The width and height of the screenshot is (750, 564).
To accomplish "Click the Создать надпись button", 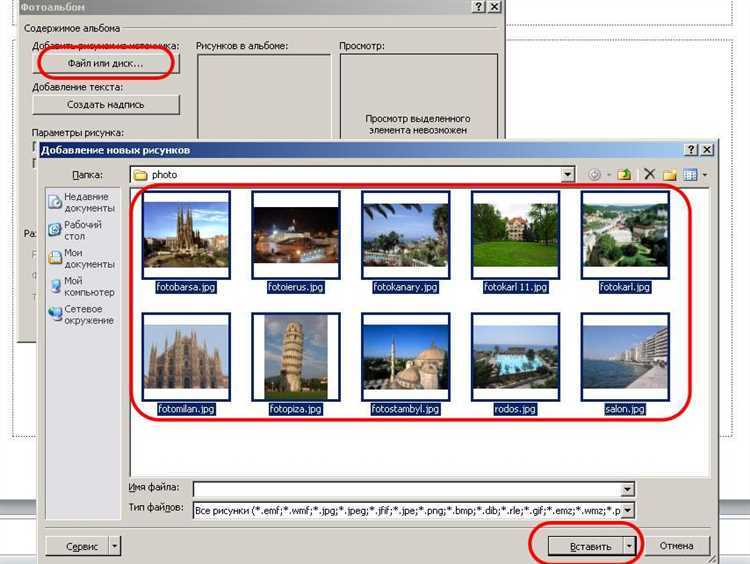I will (105, 104).
